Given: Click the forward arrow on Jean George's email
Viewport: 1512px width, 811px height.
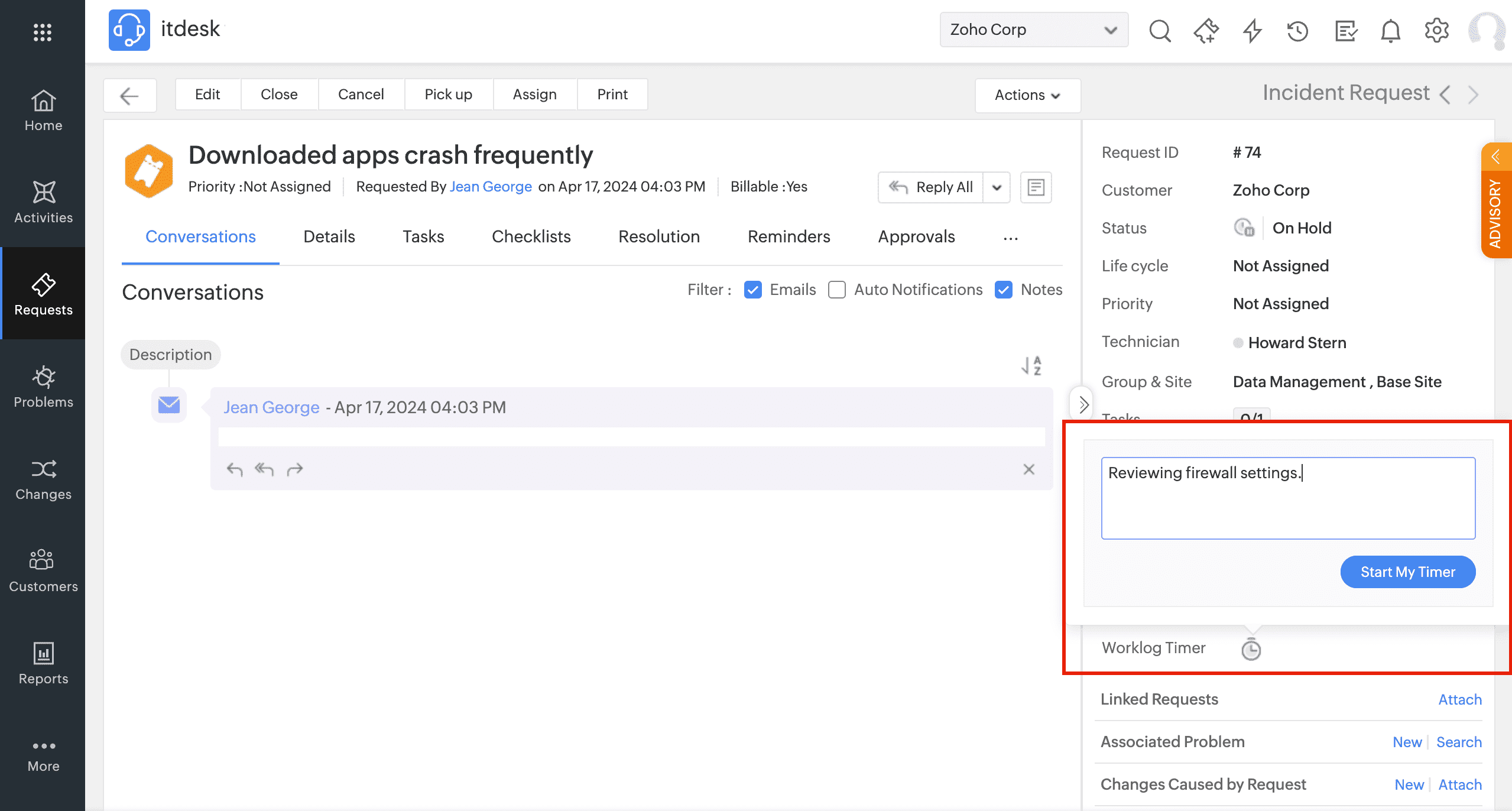Looking at the screenshot, I should 294,469.
